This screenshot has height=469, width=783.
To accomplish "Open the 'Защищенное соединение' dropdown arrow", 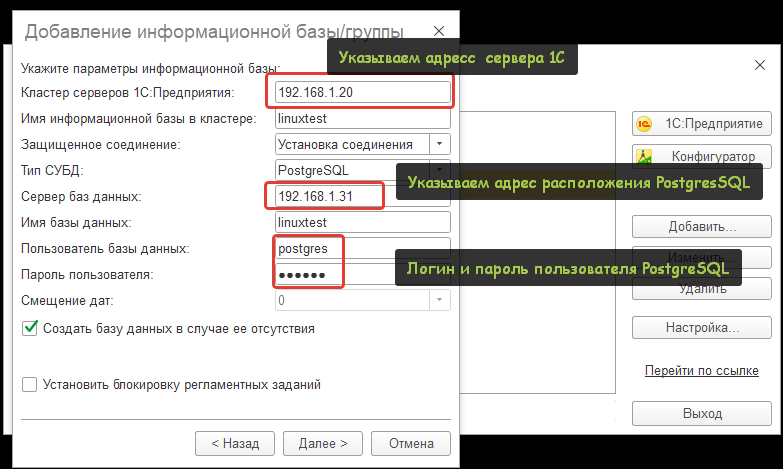I will (x=440, y=144).
